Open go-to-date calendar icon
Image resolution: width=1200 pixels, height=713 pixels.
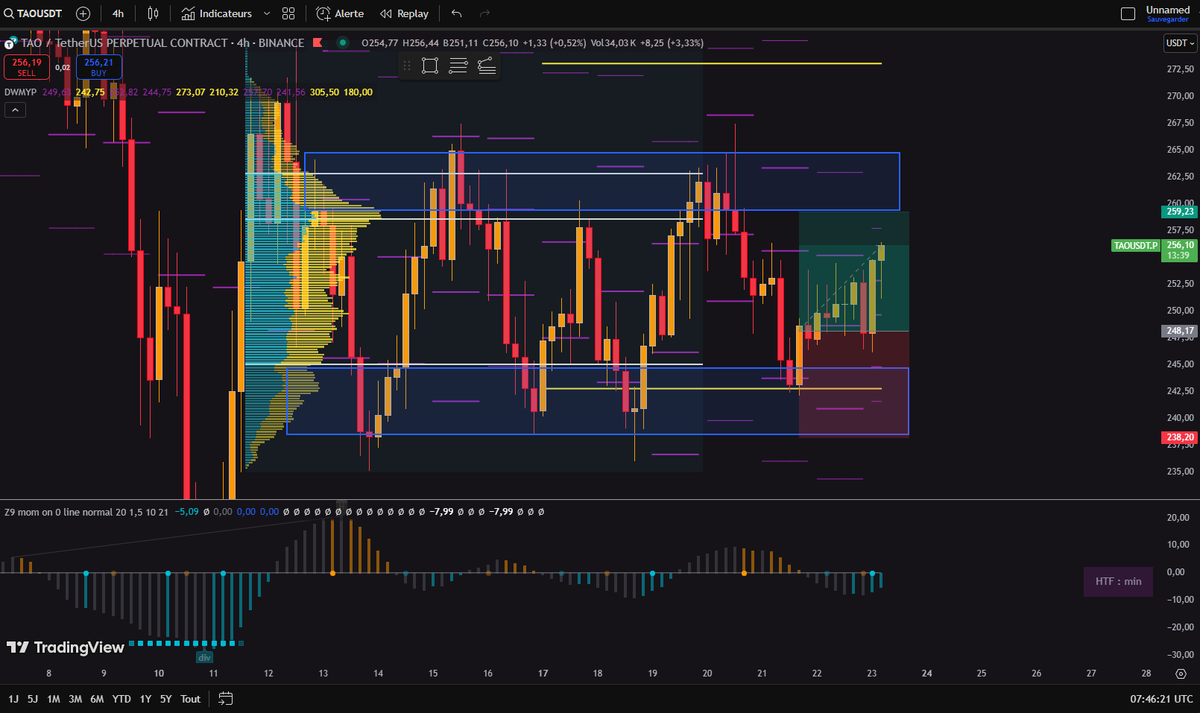coord(225,699)
